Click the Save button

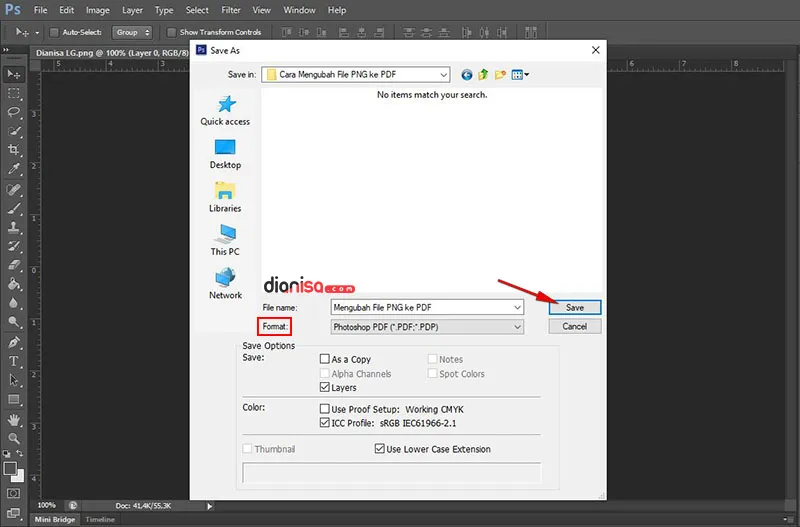click(574, 307)
